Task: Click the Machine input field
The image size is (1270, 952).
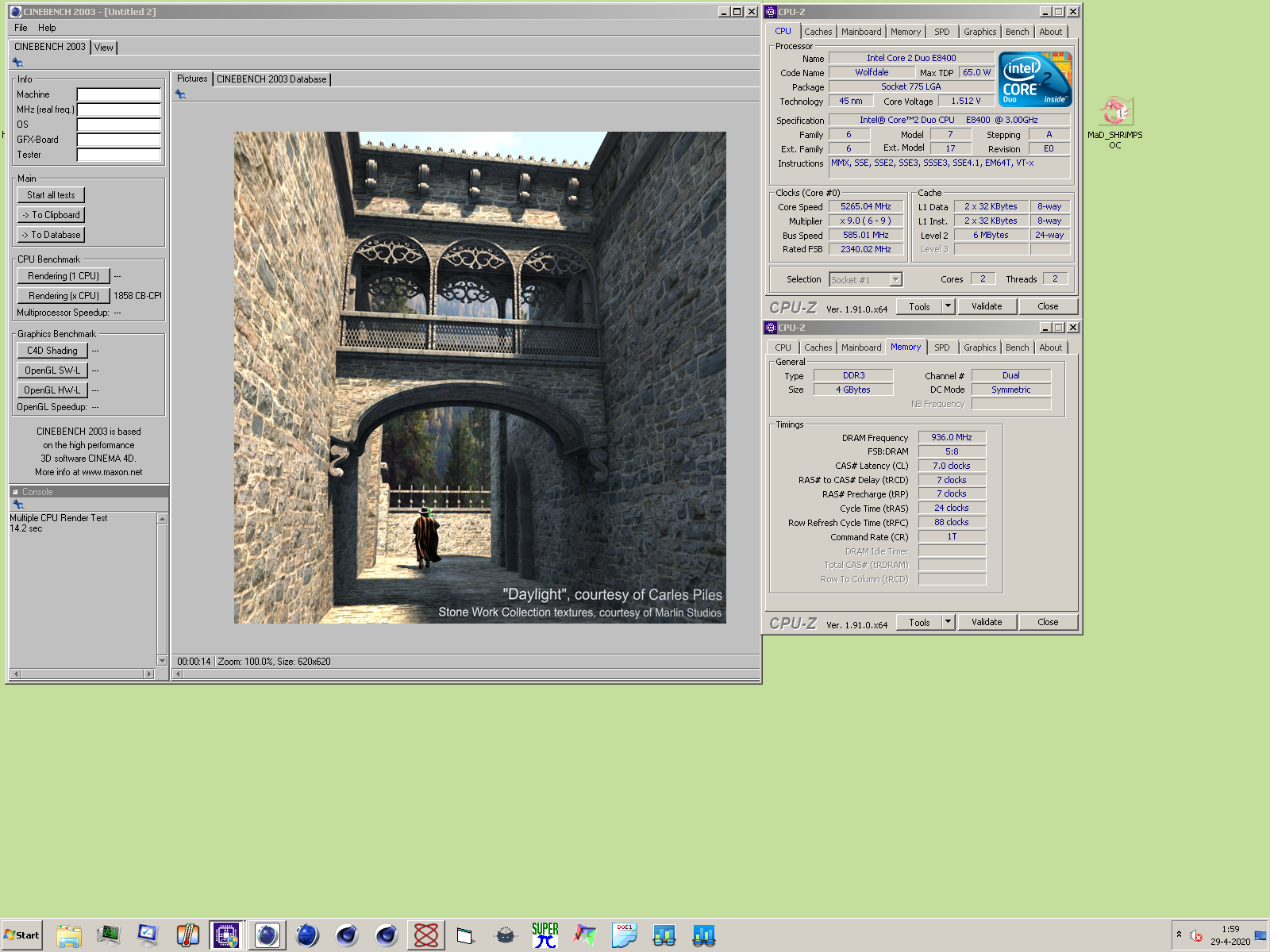Action: click(x=119, y=94)
